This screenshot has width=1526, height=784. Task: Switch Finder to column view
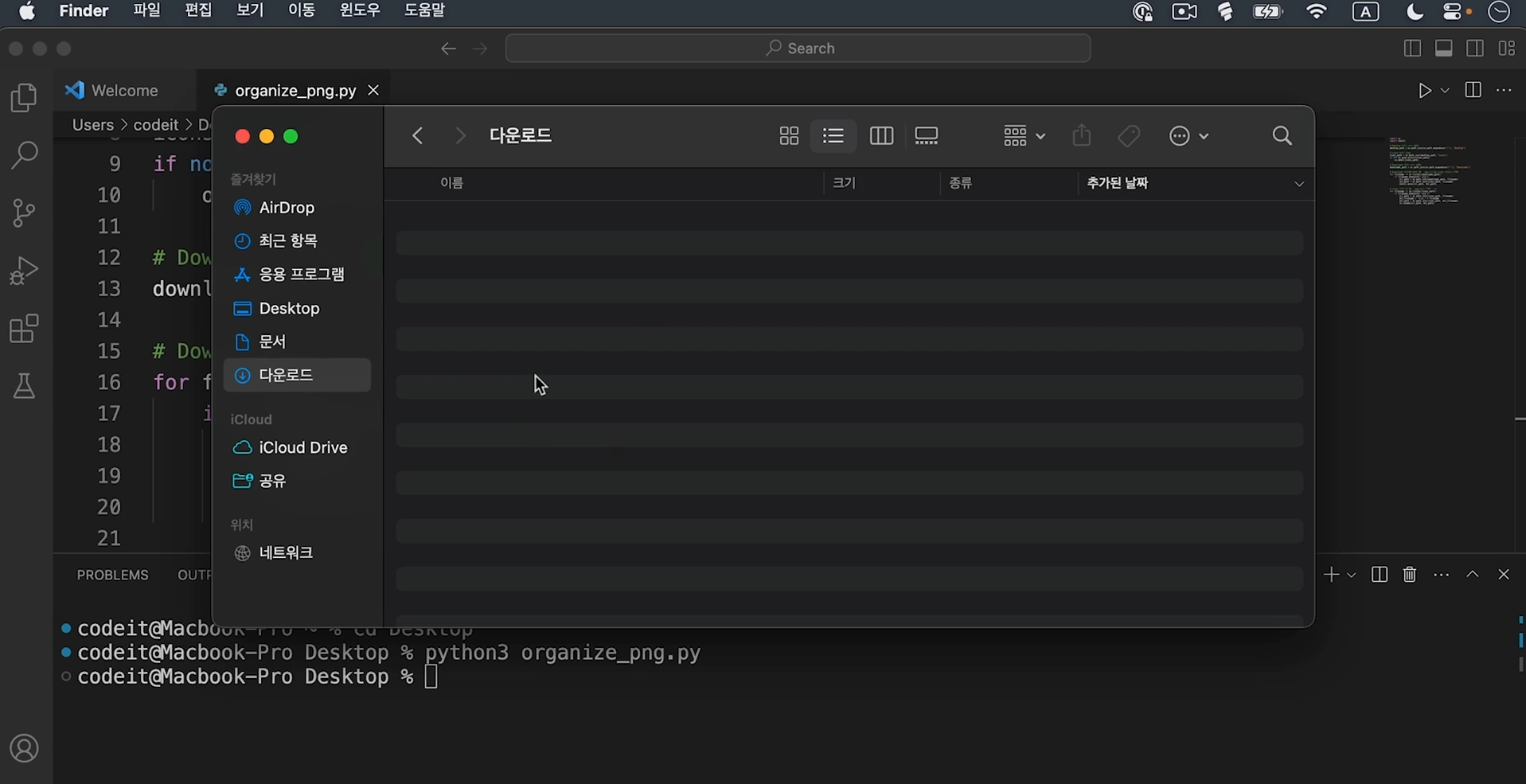point(881,136)
